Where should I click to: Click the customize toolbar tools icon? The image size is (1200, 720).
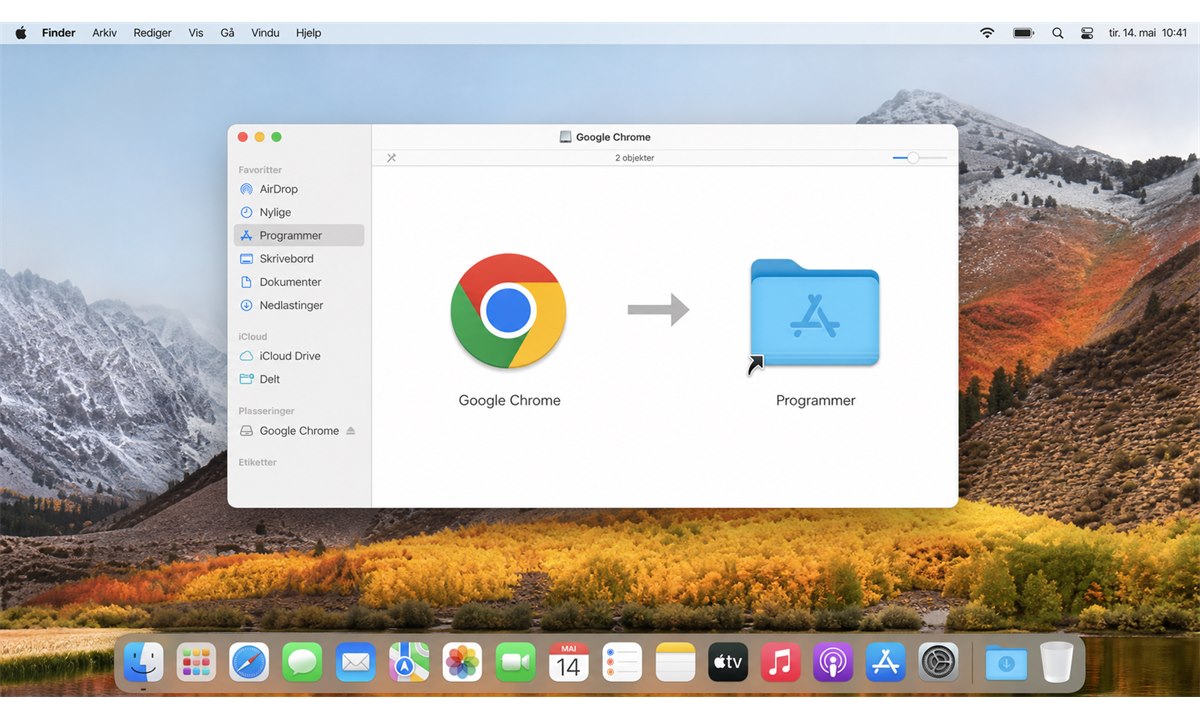click(x=391, y=158)
